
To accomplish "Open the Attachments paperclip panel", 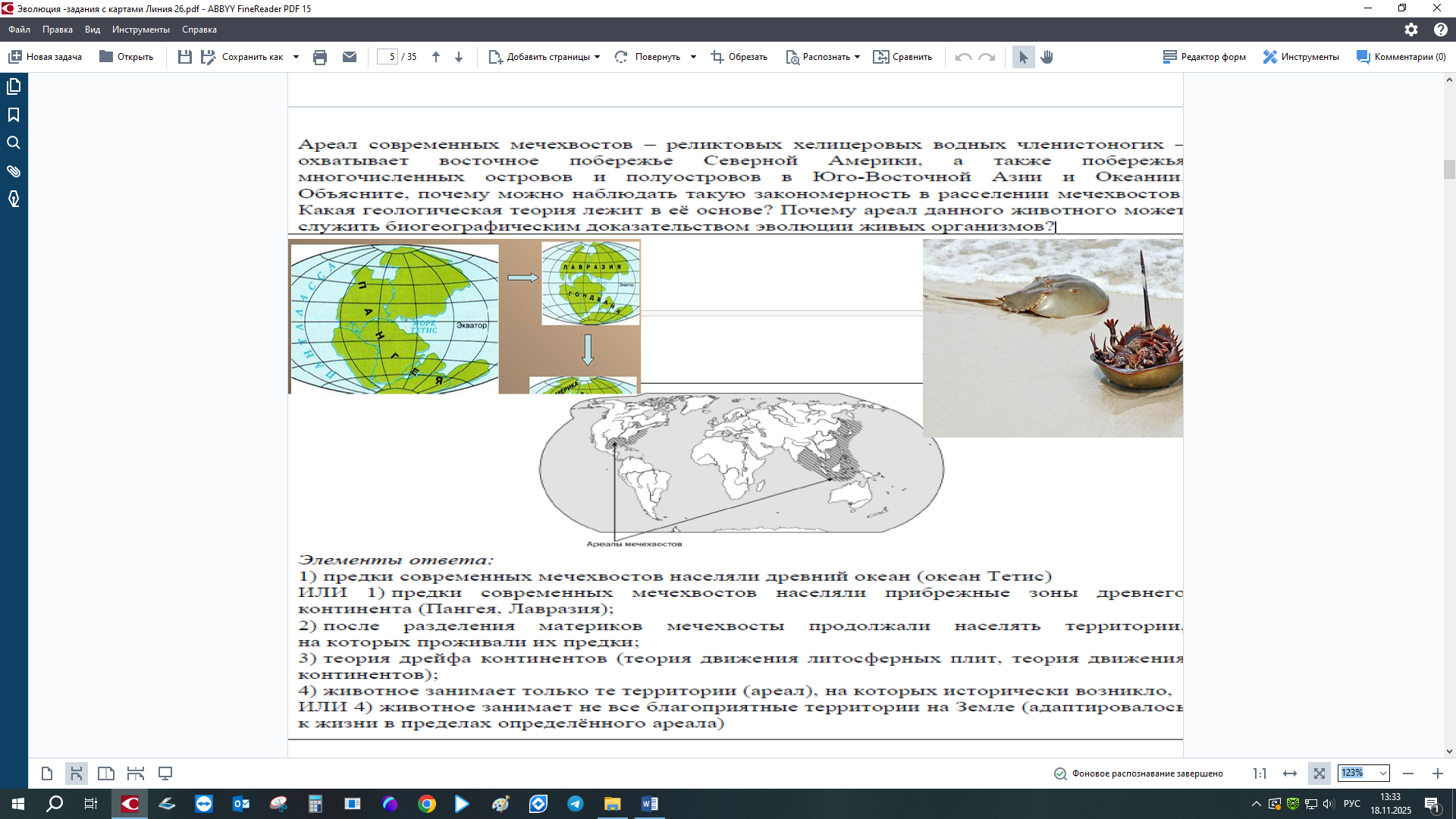I will [x=14, y=171].
